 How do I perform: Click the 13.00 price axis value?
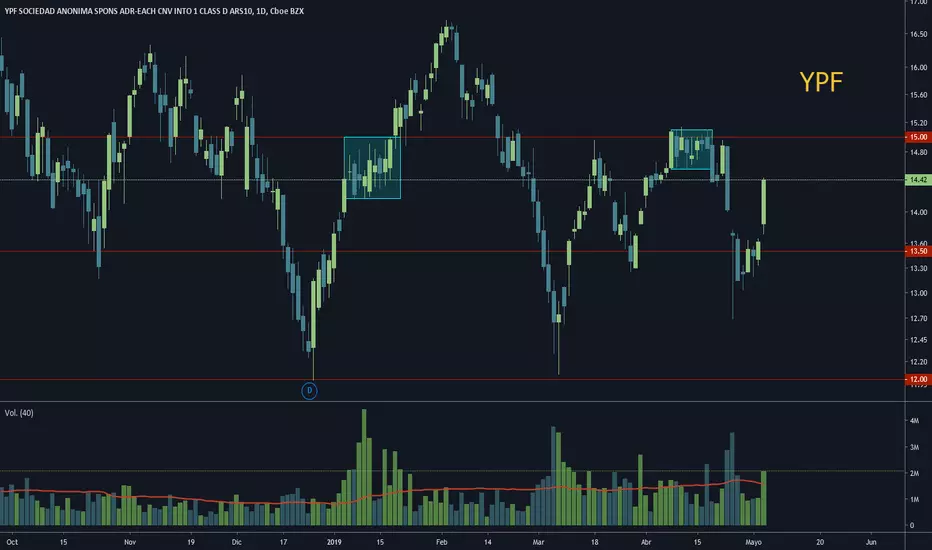(x=918, y=293)
